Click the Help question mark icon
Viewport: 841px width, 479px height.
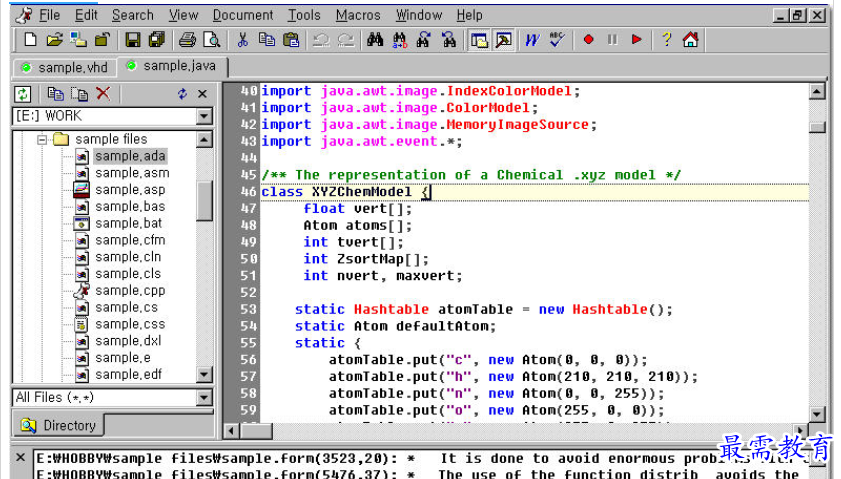[x=666, y=40]
